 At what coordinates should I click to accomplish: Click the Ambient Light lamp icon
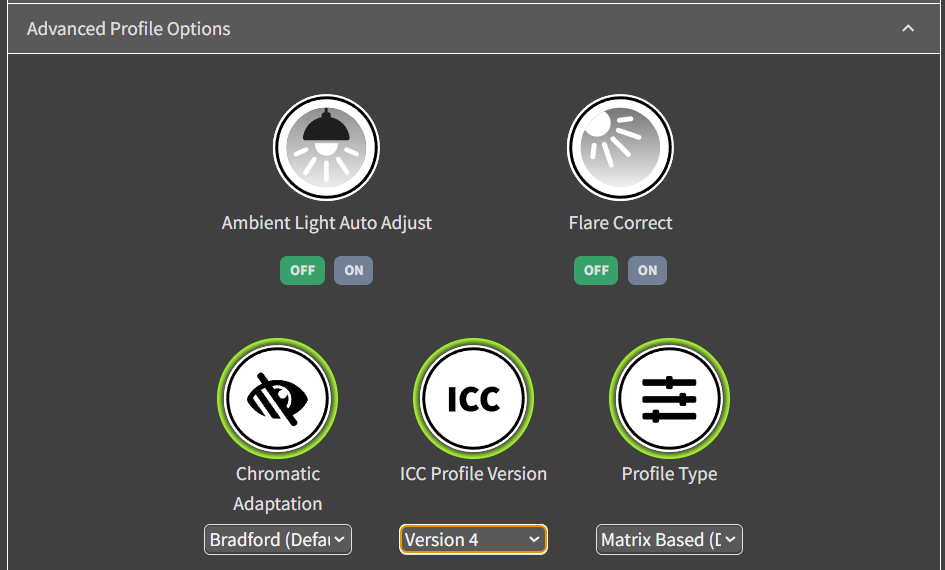[326, 148]
